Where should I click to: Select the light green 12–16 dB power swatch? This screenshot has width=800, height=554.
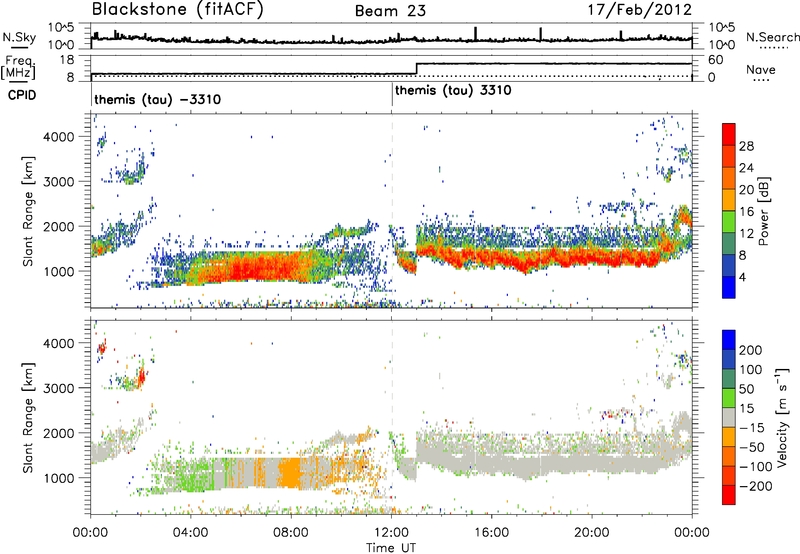(x=729, y=222)
